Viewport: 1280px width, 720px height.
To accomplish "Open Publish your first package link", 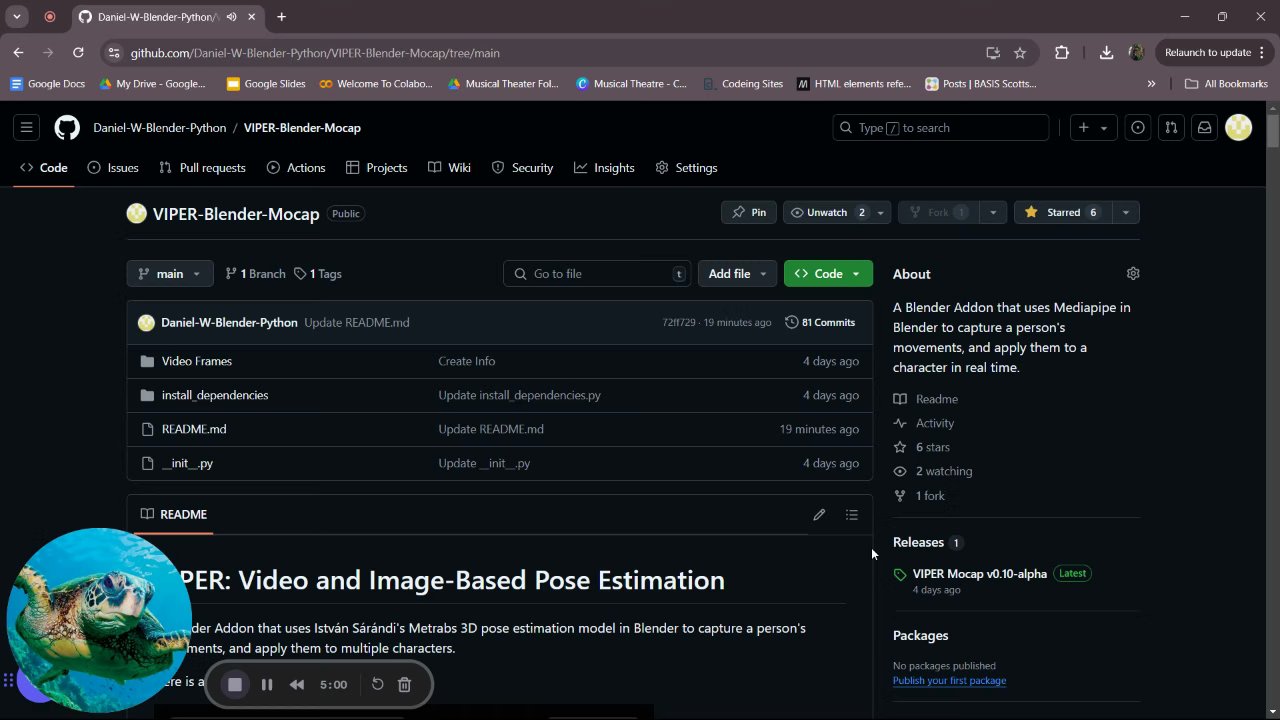I will pos(949,681).
